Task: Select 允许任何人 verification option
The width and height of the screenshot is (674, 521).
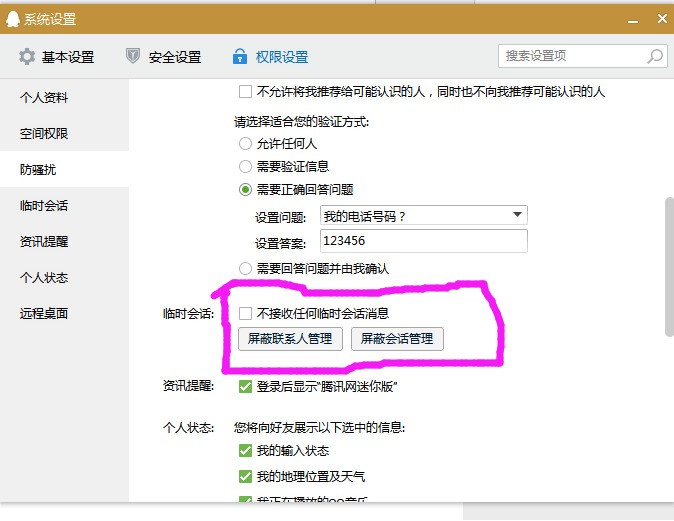Action: pos(245,143)
